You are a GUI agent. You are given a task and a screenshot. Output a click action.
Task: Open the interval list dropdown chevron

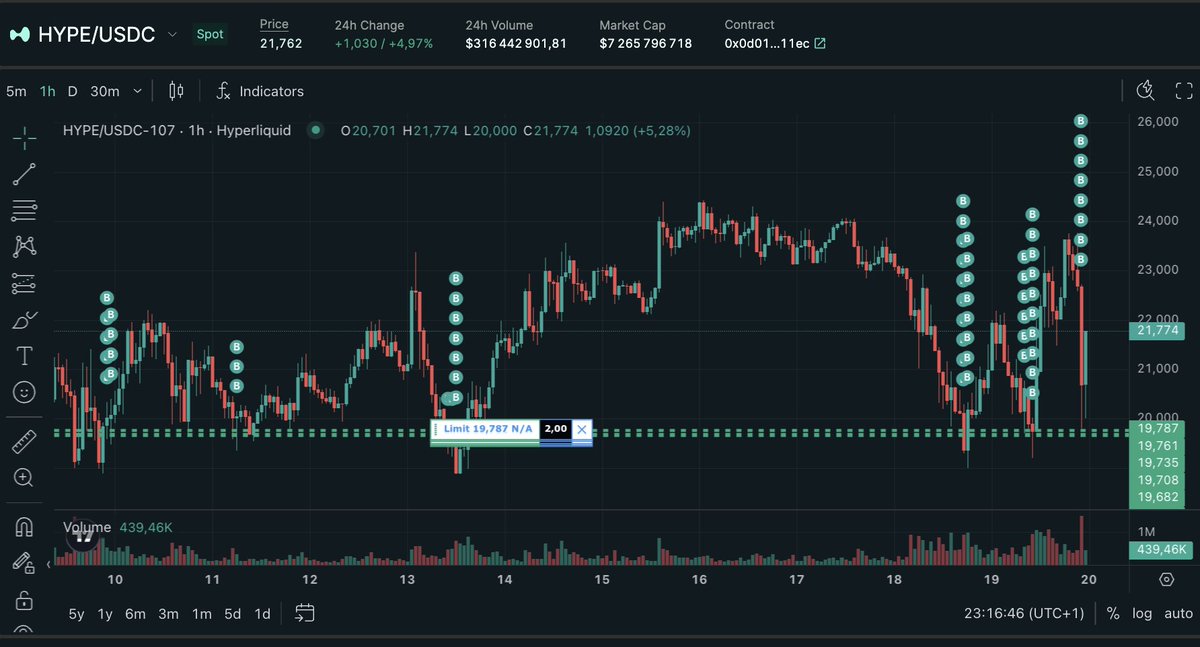(137, 91)
